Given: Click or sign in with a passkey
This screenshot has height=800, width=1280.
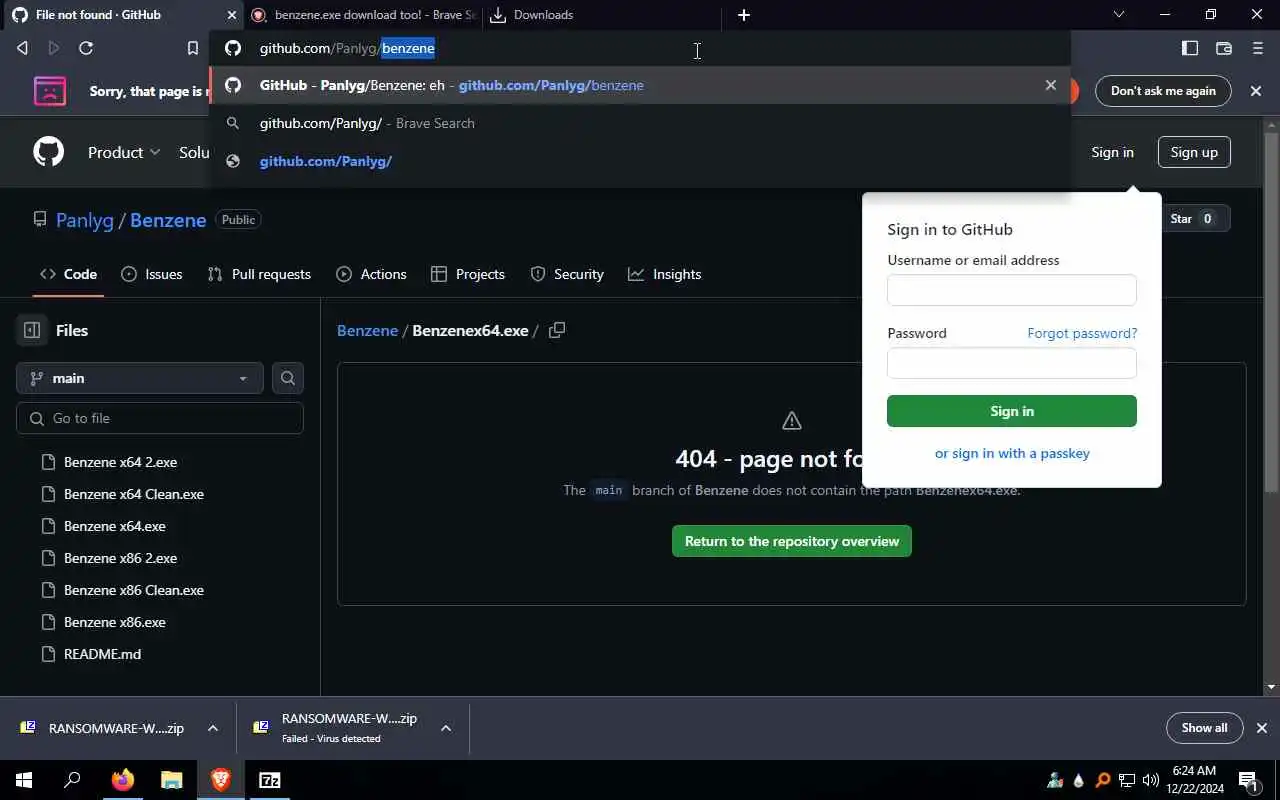Looking at the screenshot, I should pyautogui.click(x=1012, y=453).
